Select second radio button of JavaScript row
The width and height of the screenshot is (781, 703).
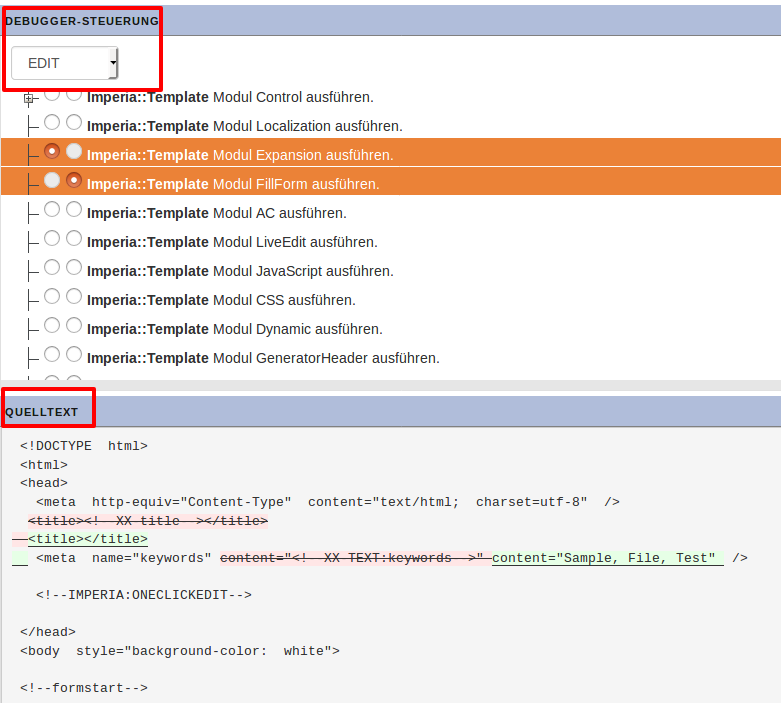[x=74, y=267]
